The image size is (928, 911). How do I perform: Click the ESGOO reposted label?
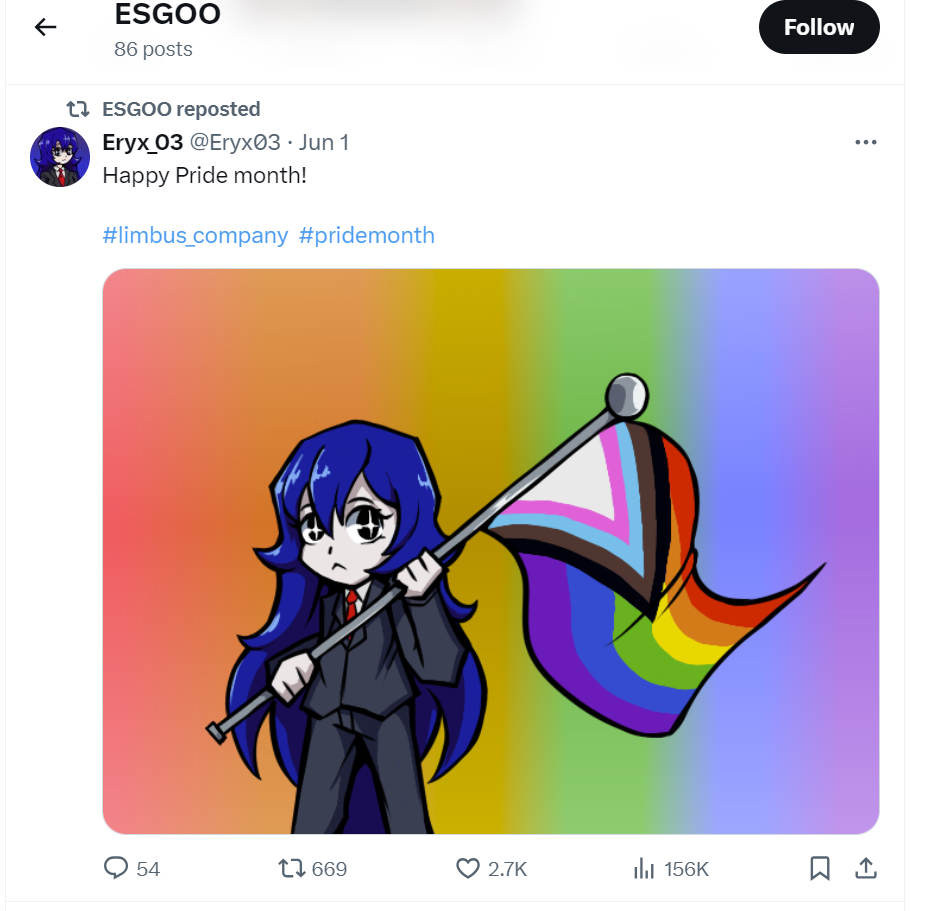[x=181, y=109]
